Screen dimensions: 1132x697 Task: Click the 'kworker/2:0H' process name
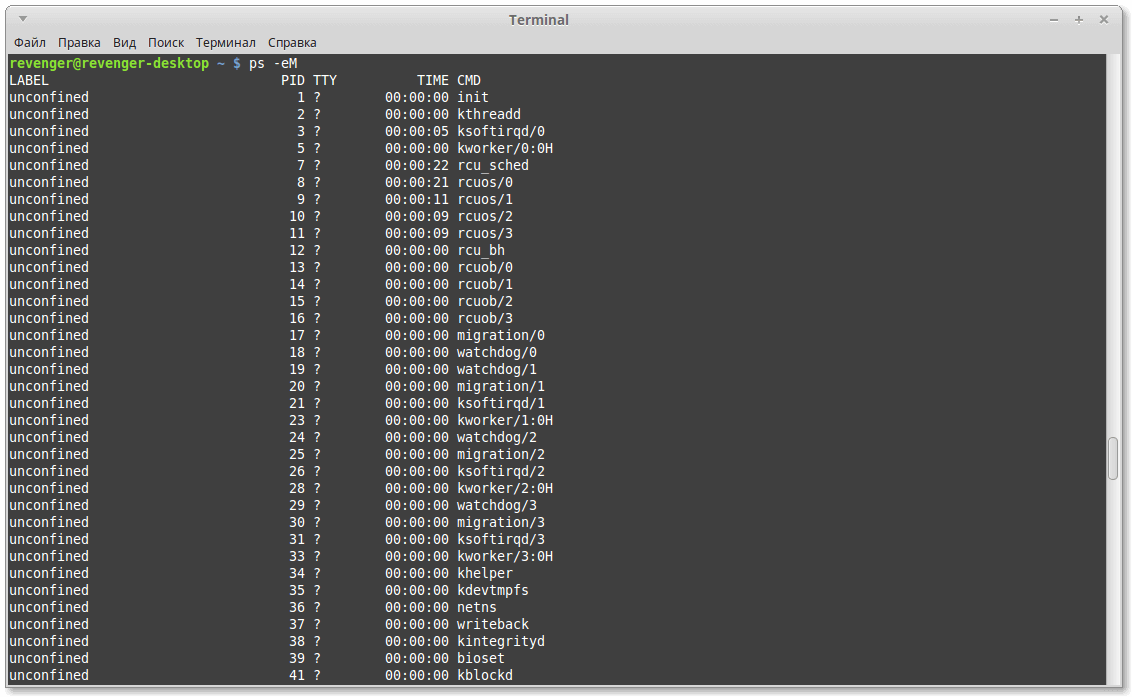coord(505,488)
